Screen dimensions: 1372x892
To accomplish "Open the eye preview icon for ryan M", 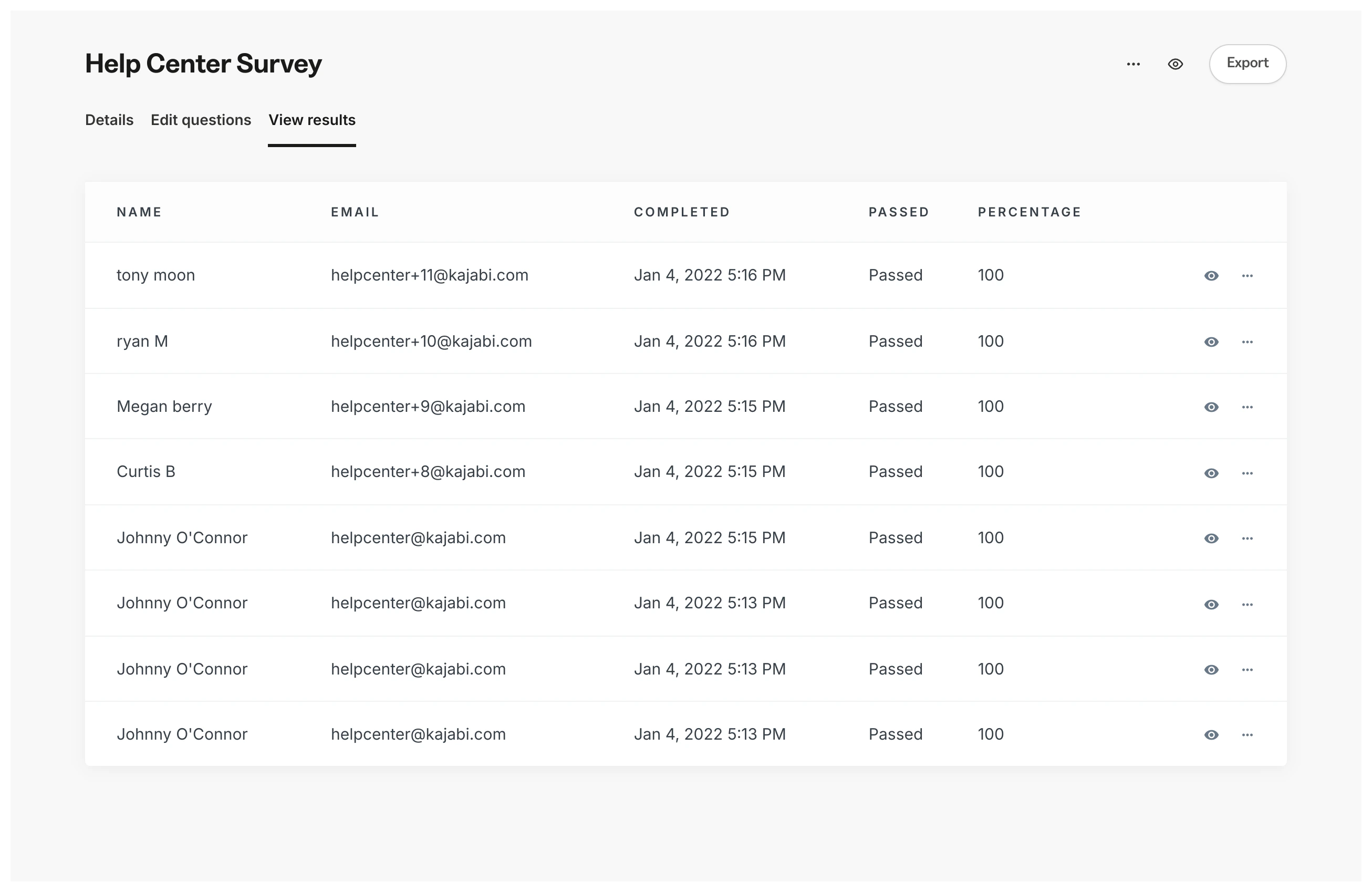I will point(1211,341).
